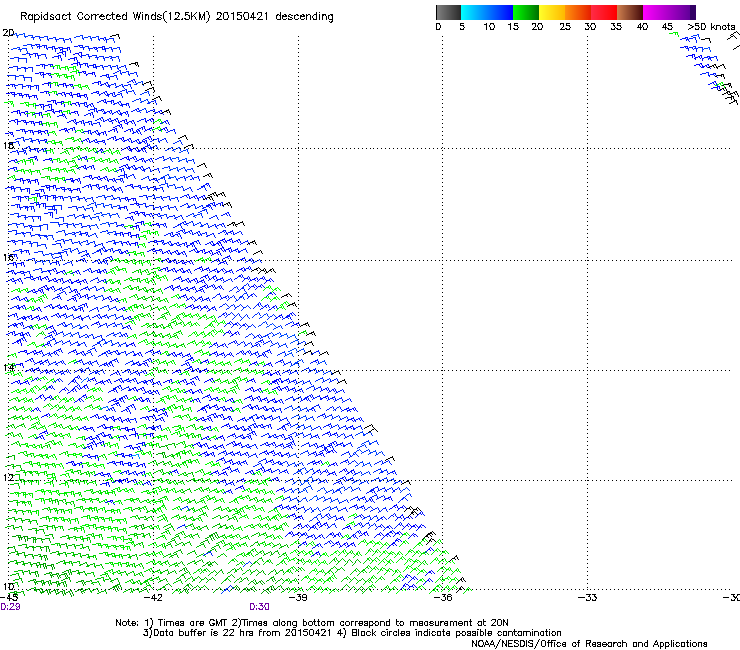Click the longitude label '-39' on the bottom axis
The height and width of the screenshot is (650, 740).
(298, 597)
